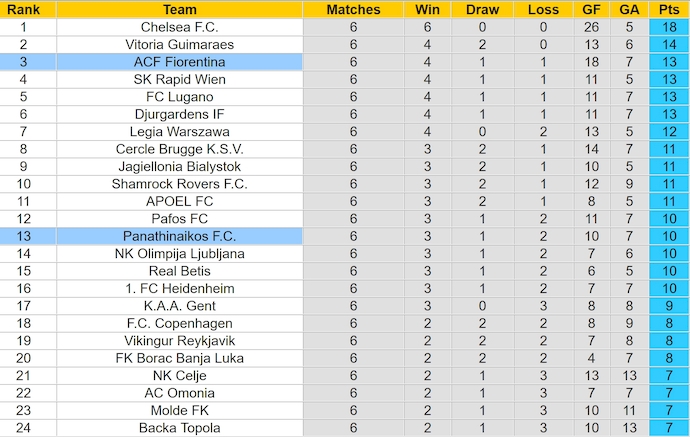This screenshot has height=437, width=690.
Task: Select Shamrock Rovers F.C. in the table
Action: click(x=179, y=184)
